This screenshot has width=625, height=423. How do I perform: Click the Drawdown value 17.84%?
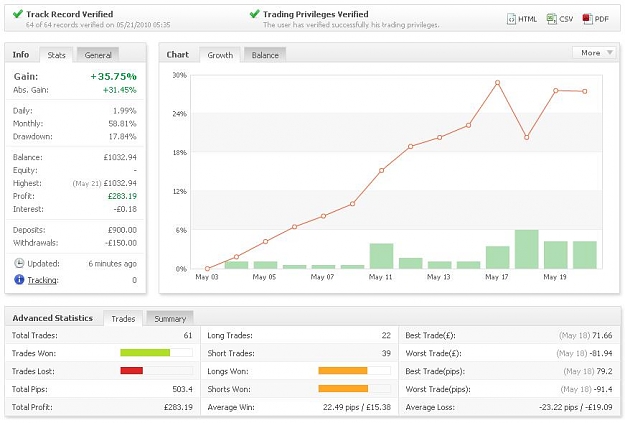[122, 136]
